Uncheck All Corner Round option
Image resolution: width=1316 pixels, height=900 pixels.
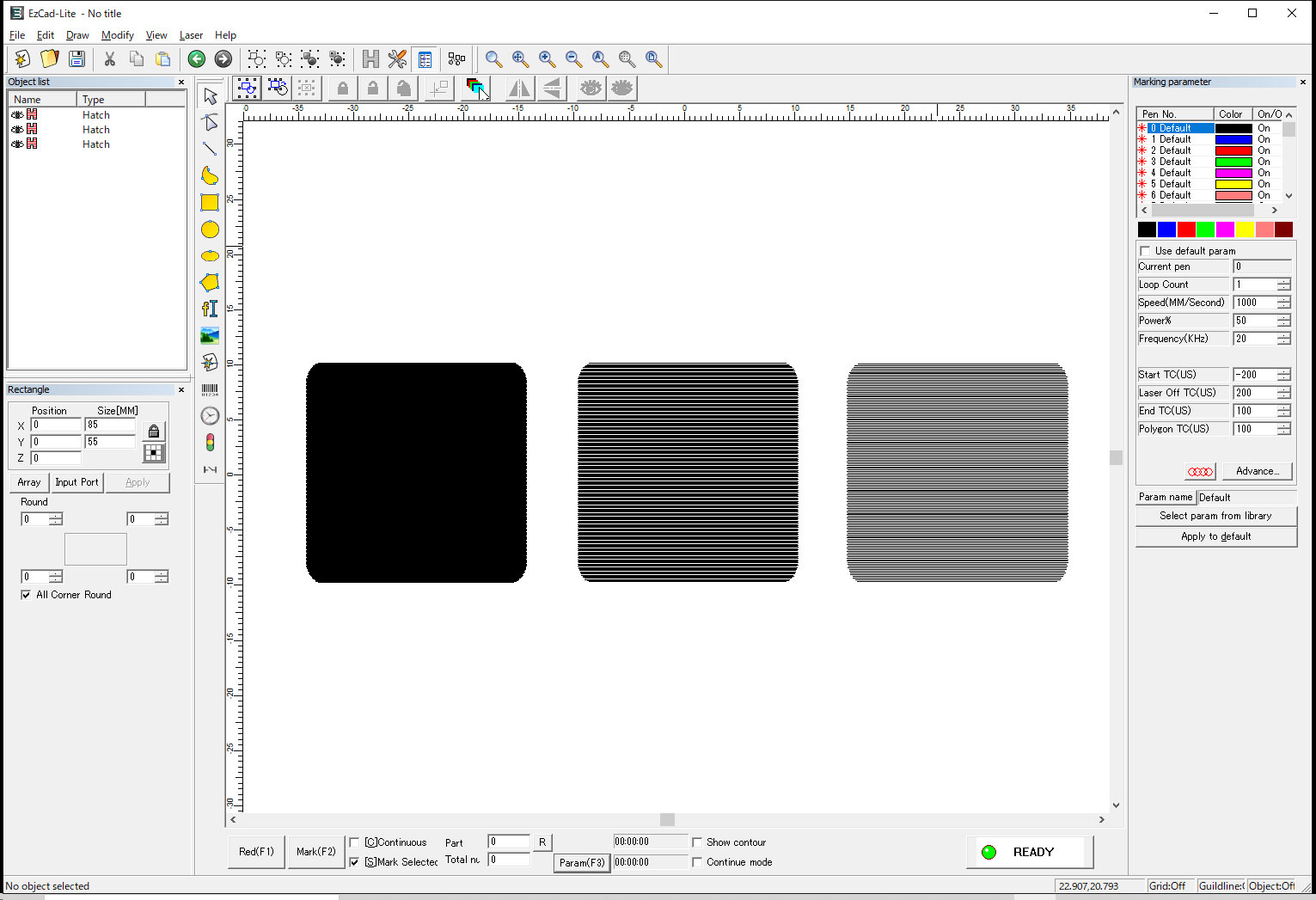26,595
